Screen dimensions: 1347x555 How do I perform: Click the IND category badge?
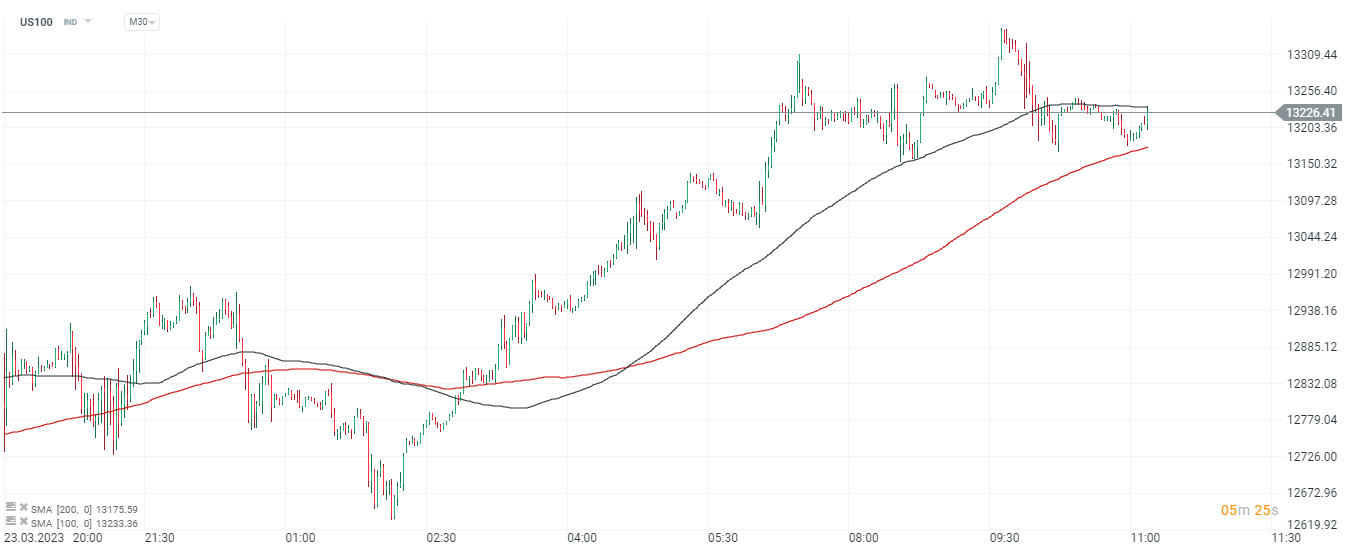coord(70,21)
